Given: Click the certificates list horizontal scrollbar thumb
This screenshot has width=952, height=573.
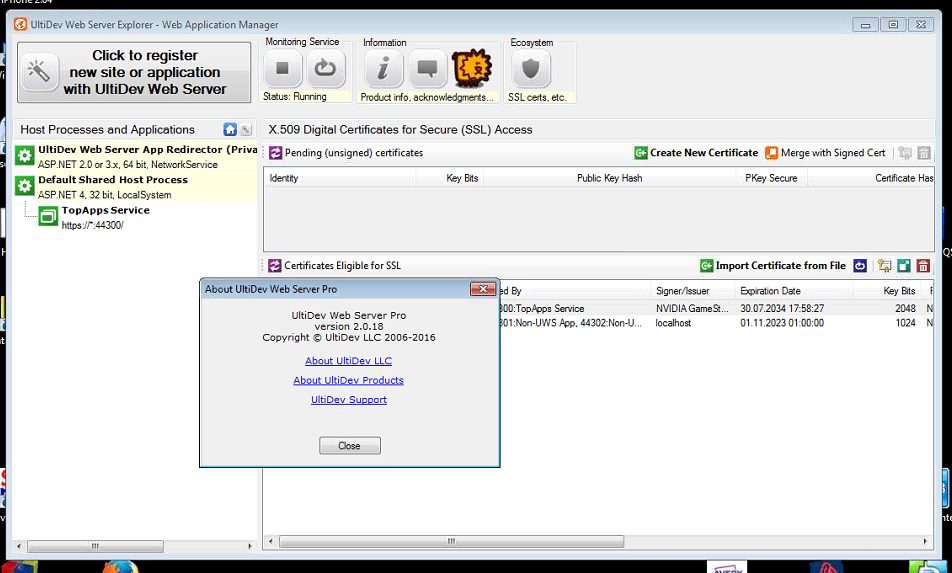Looking at the screenshot, I should 451,541.
